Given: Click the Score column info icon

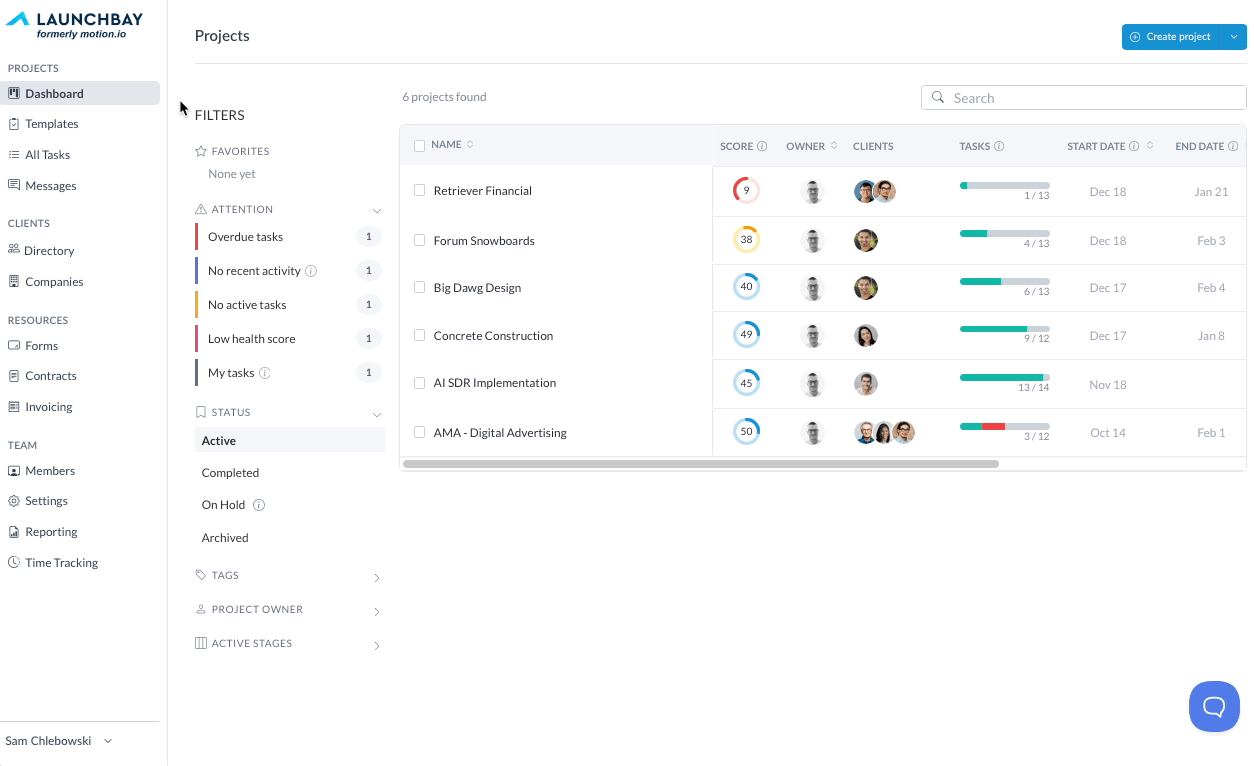Looking at the screenshot, I should tap(762, 146).
